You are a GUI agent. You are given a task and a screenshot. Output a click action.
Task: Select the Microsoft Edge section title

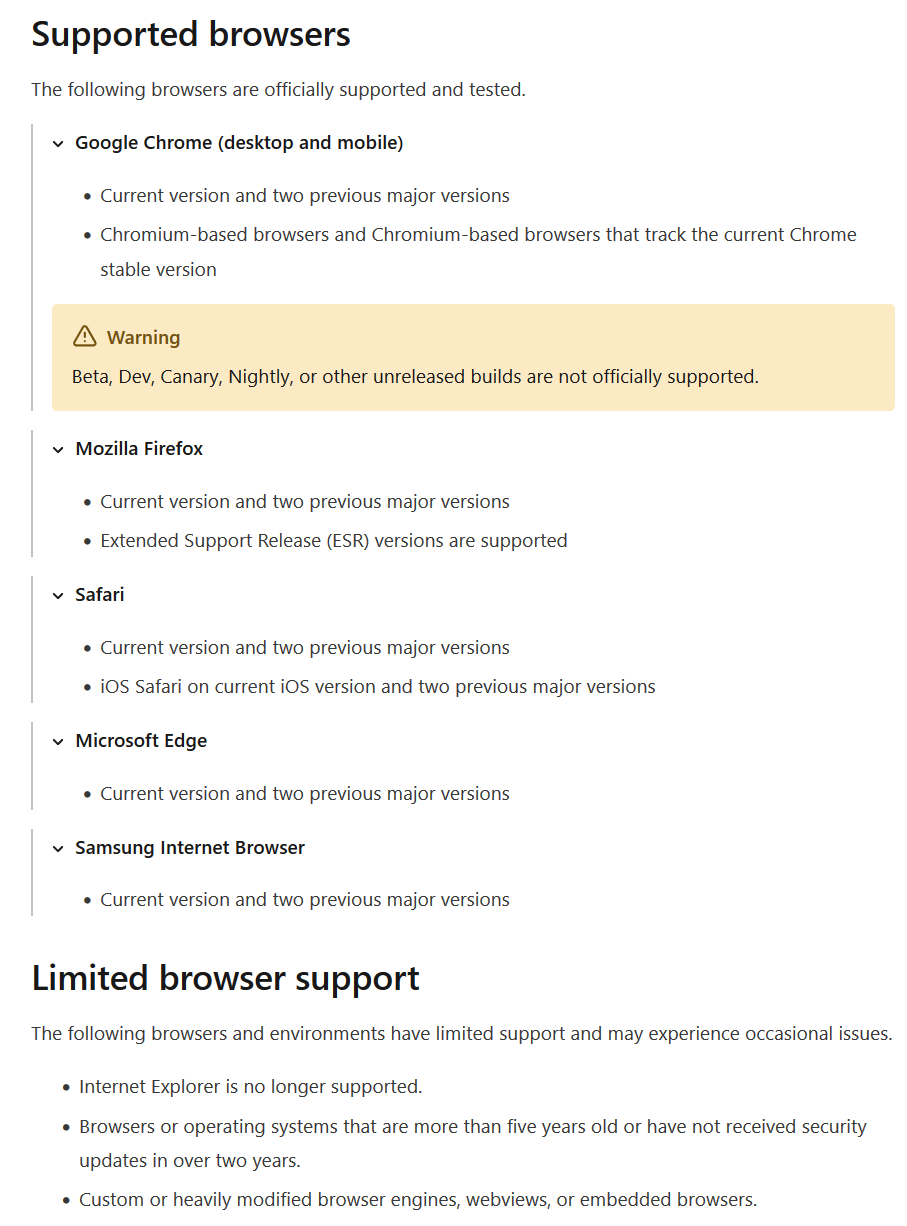141,741
